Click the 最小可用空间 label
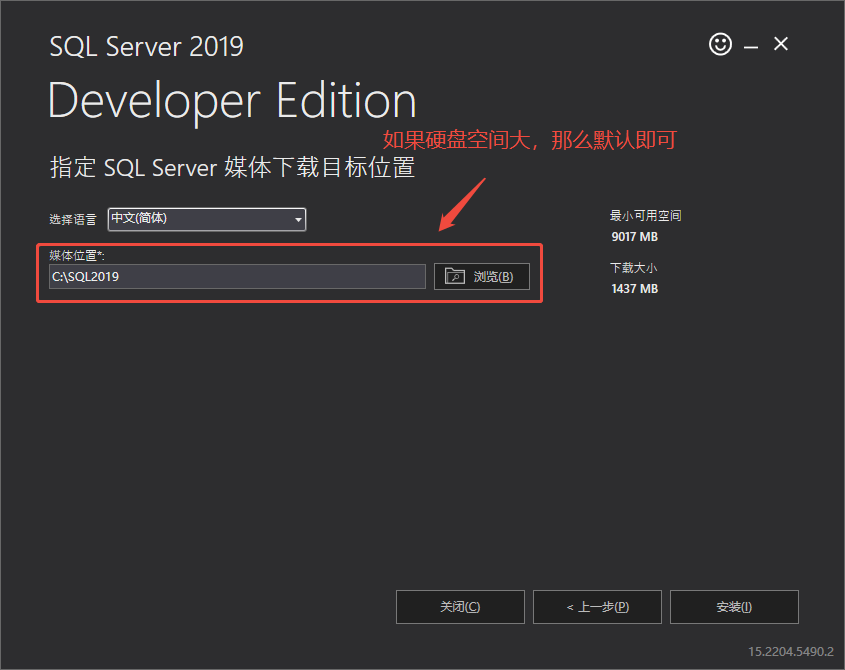 [646, 216]
